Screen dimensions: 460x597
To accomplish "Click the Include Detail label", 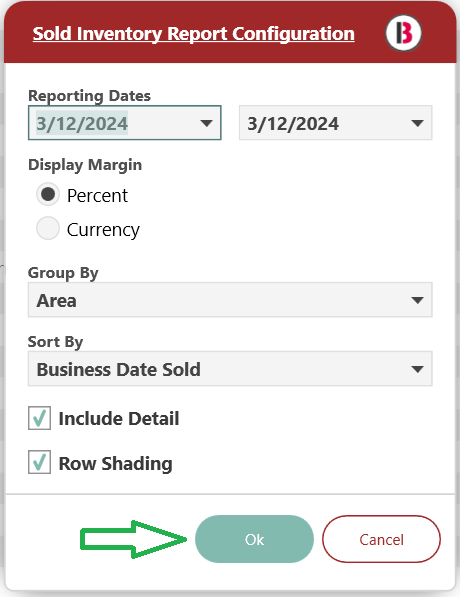I will tap(119, 418).
